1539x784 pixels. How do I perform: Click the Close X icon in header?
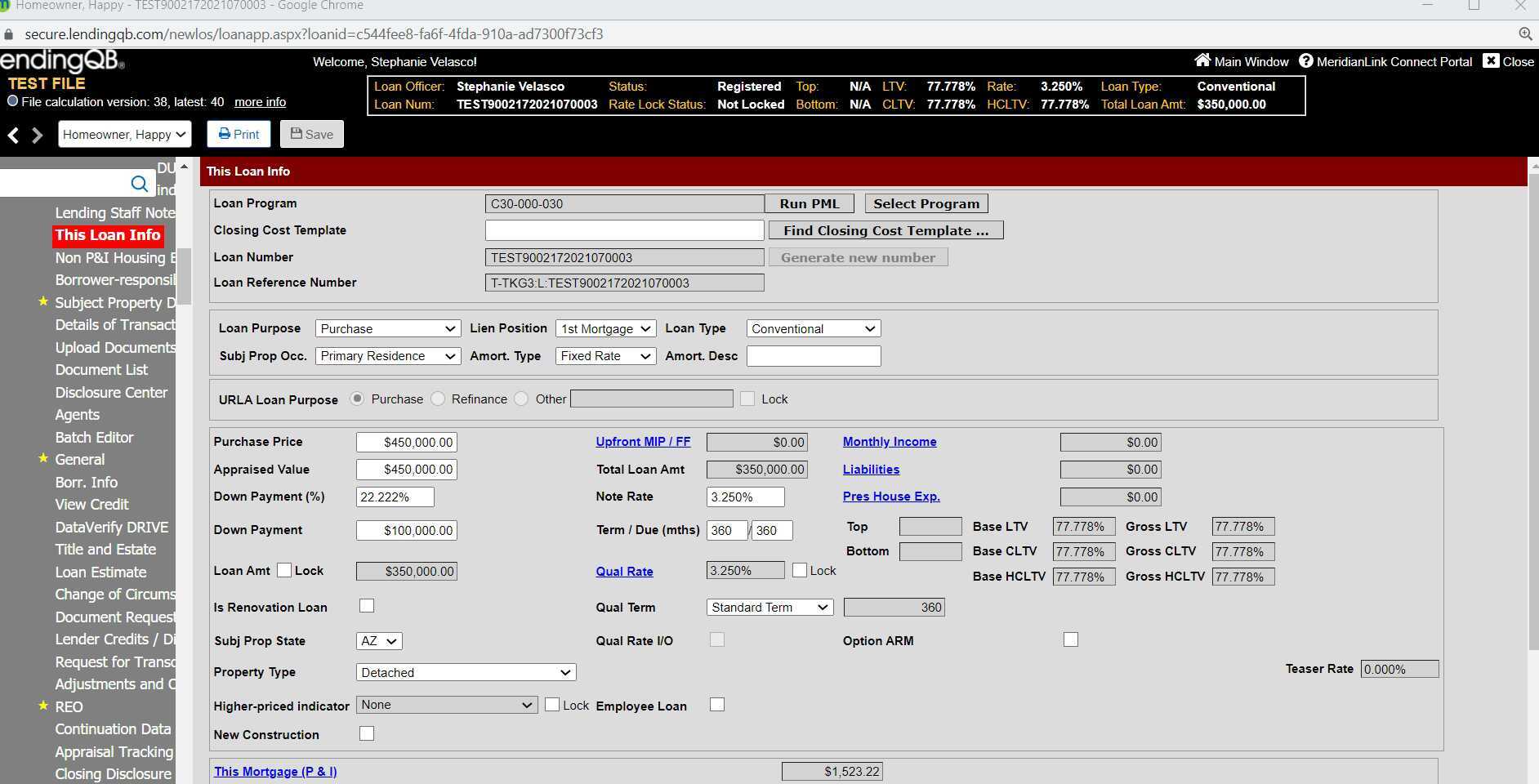[x=1491, y=61]
